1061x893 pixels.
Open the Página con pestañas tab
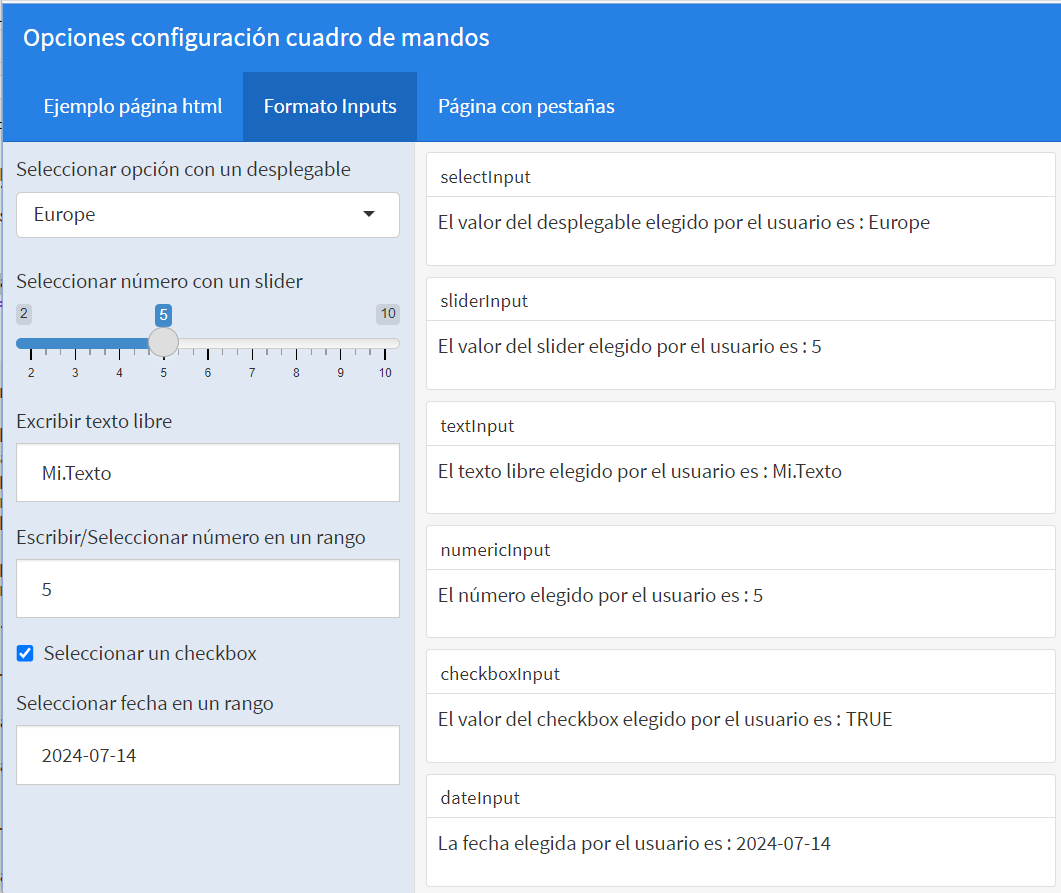[526, 106]
